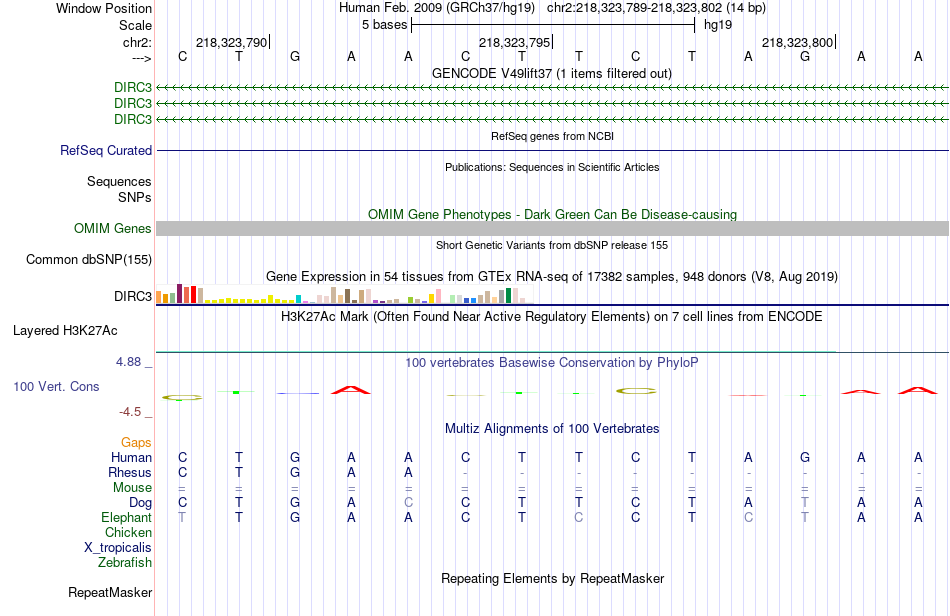Select the Mouse alignment row label
The height and width of the screenshot is (616, 950).
tap(132, 488)
